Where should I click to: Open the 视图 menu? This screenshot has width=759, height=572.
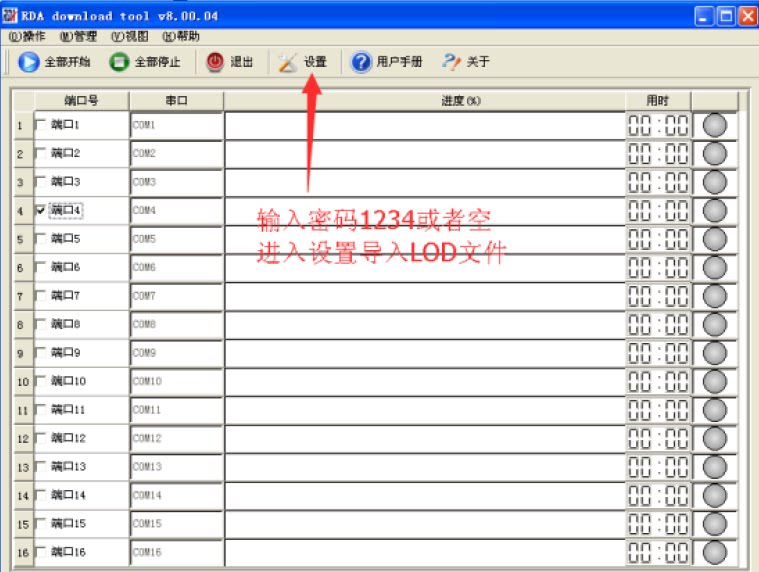(x=130, y=36)
